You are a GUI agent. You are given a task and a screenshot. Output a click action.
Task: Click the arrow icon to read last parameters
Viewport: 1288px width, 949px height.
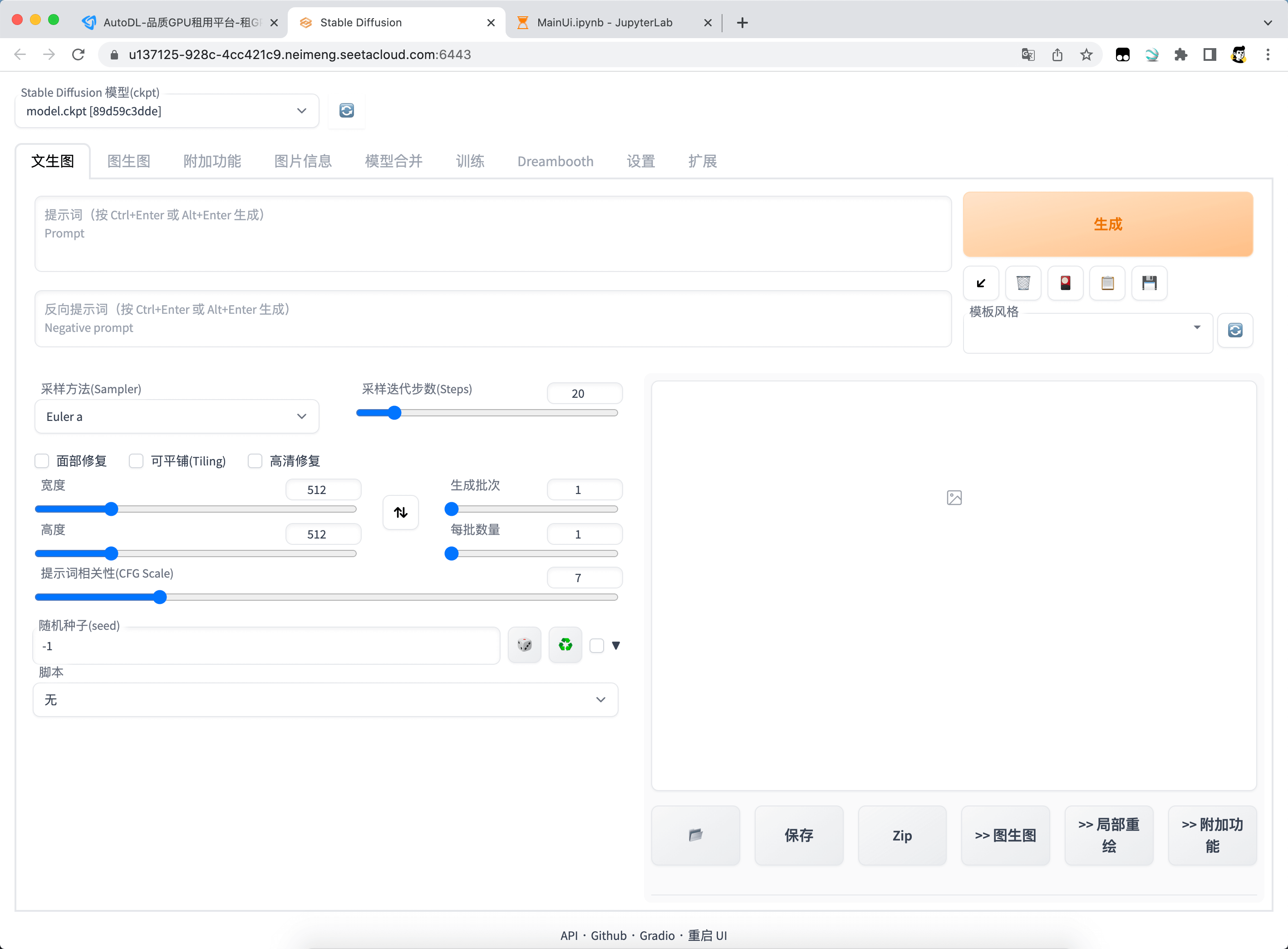tap(981, 283)
